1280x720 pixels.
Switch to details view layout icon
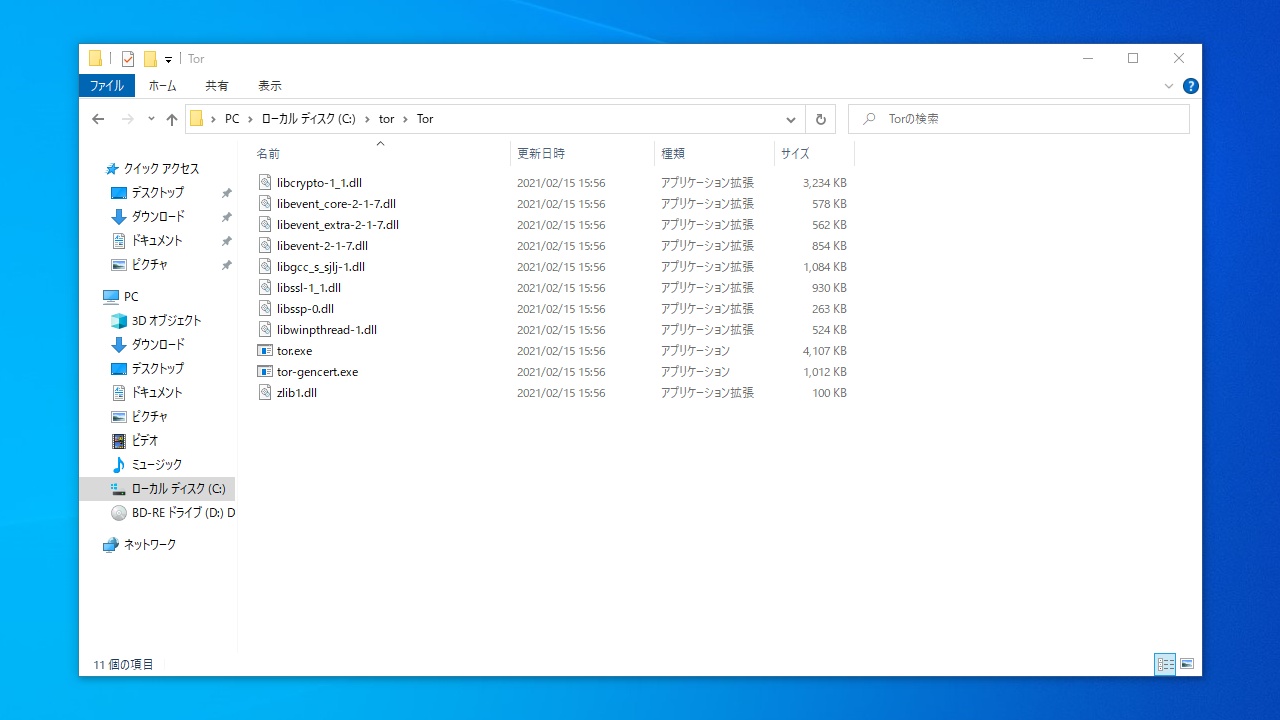coord(1165,664)
